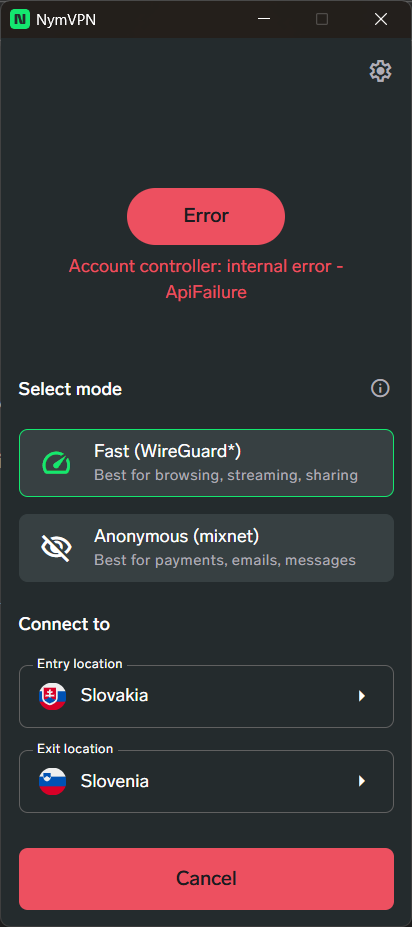Expand the Entry location arrow
This screenshot has width=412, height=927.
click(362, 696)
